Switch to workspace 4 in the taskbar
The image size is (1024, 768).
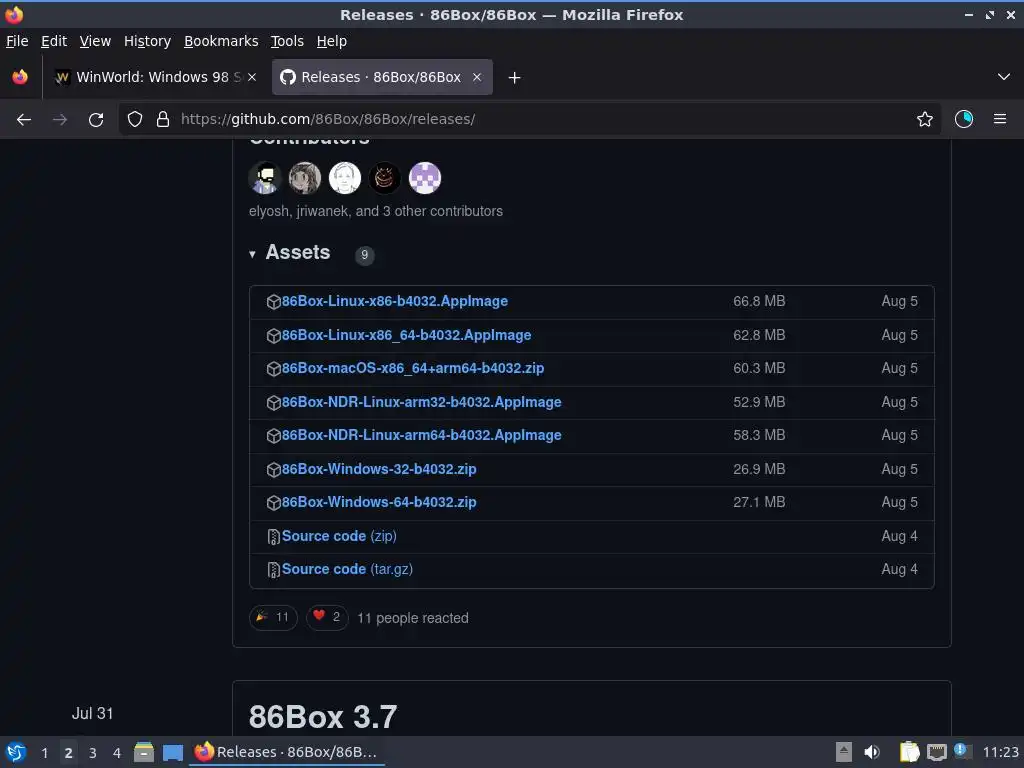117,753
